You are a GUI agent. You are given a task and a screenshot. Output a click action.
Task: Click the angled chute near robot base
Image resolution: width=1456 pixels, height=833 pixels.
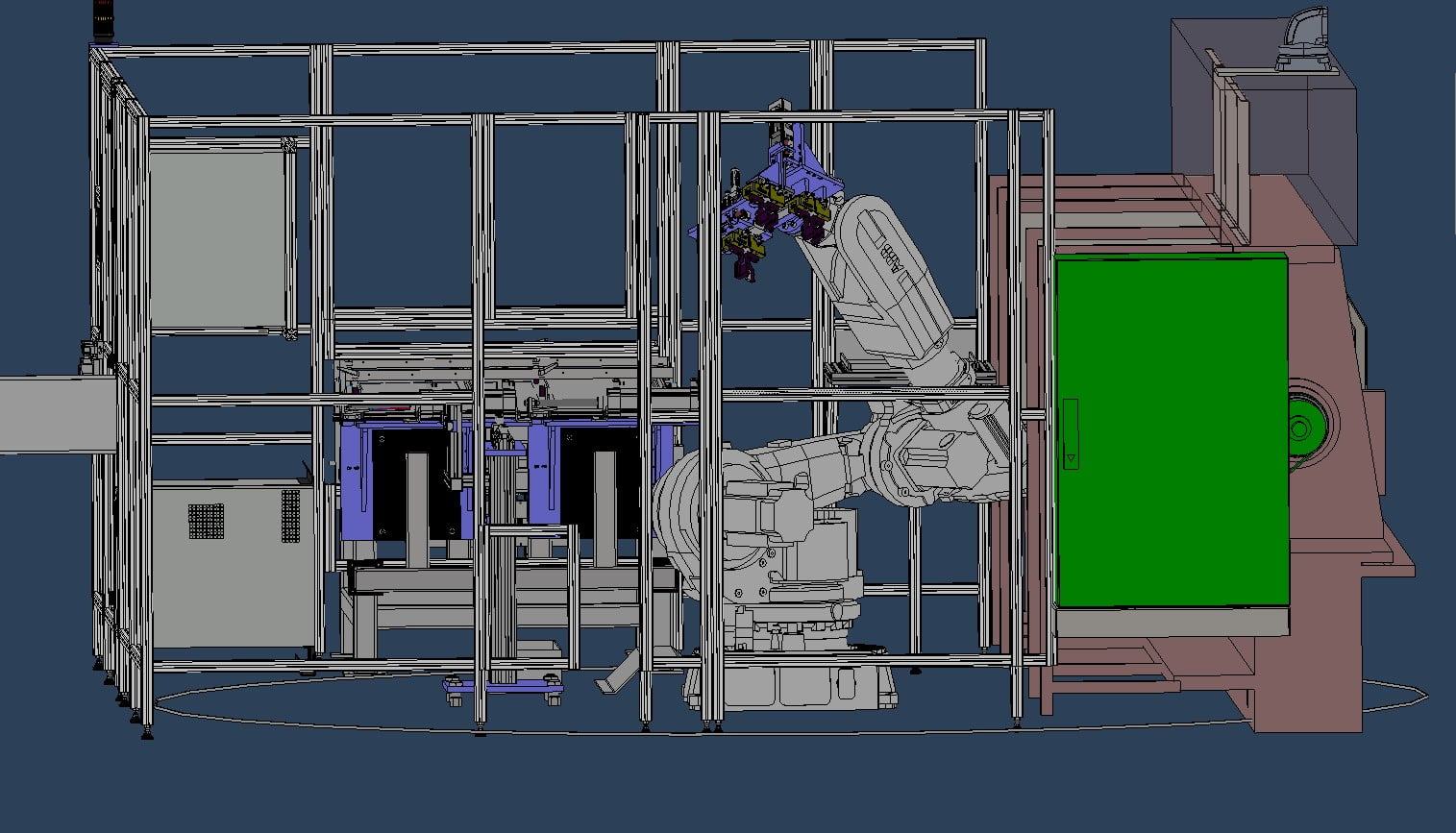(x=617, y=674)
